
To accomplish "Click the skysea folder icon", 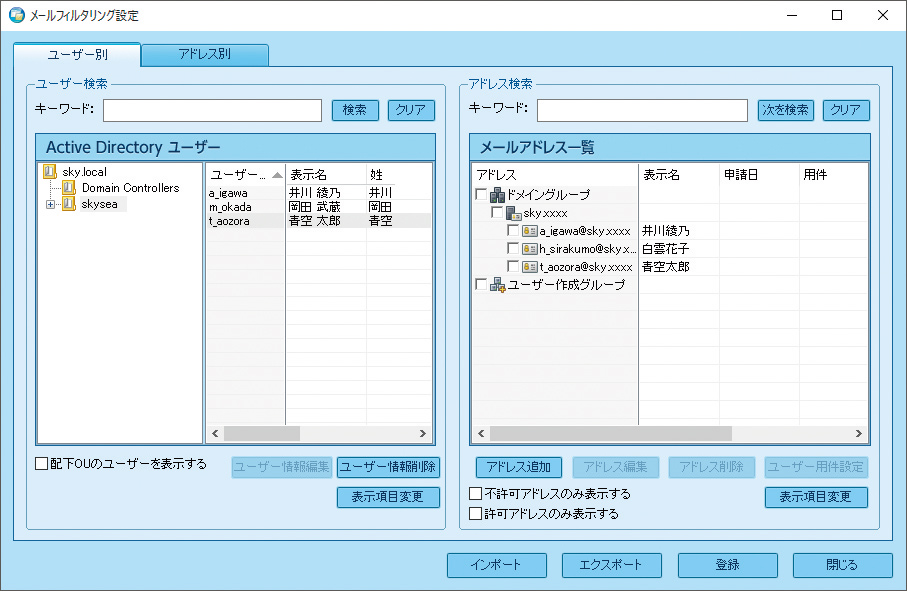I will [x=69, y=204].
